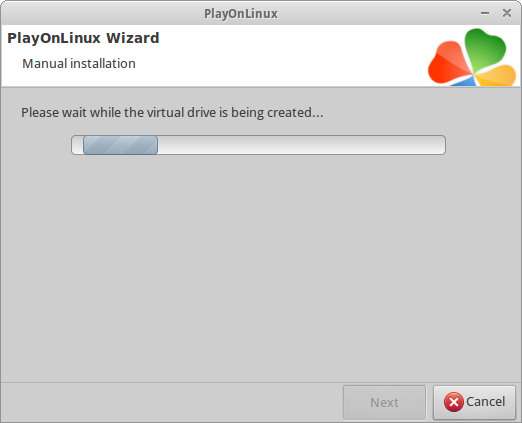This screenshot has width=522, height=423.
Task: Click the PlayOnLinux Wizard heading
Action: 83,38
